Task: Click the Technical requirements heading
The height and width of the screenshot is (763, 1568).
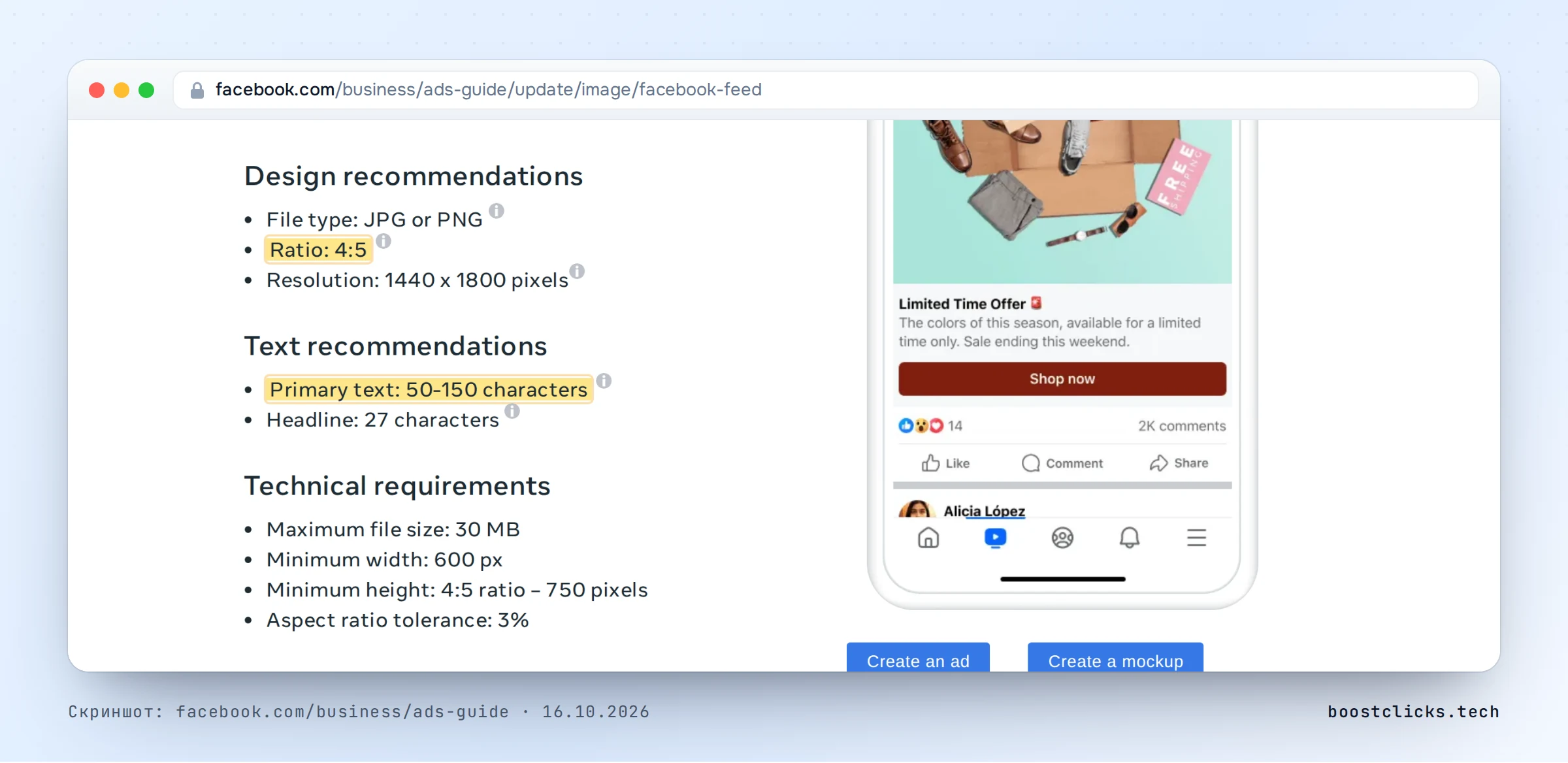Action: point(397,487)
